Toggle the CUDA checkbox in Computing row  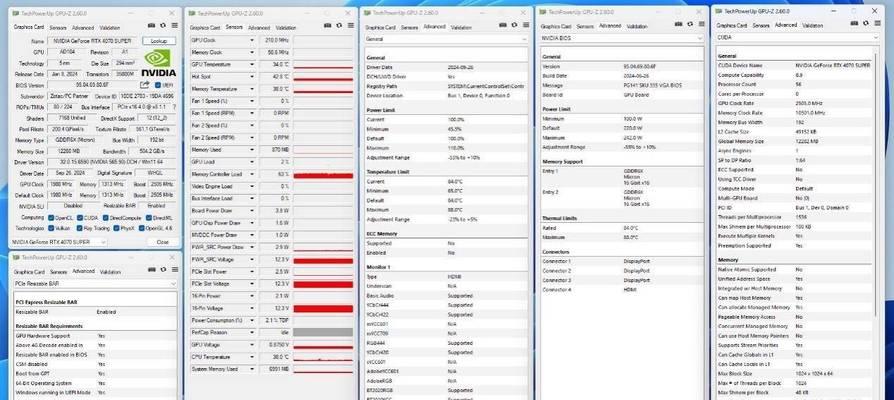click(80, 218)
